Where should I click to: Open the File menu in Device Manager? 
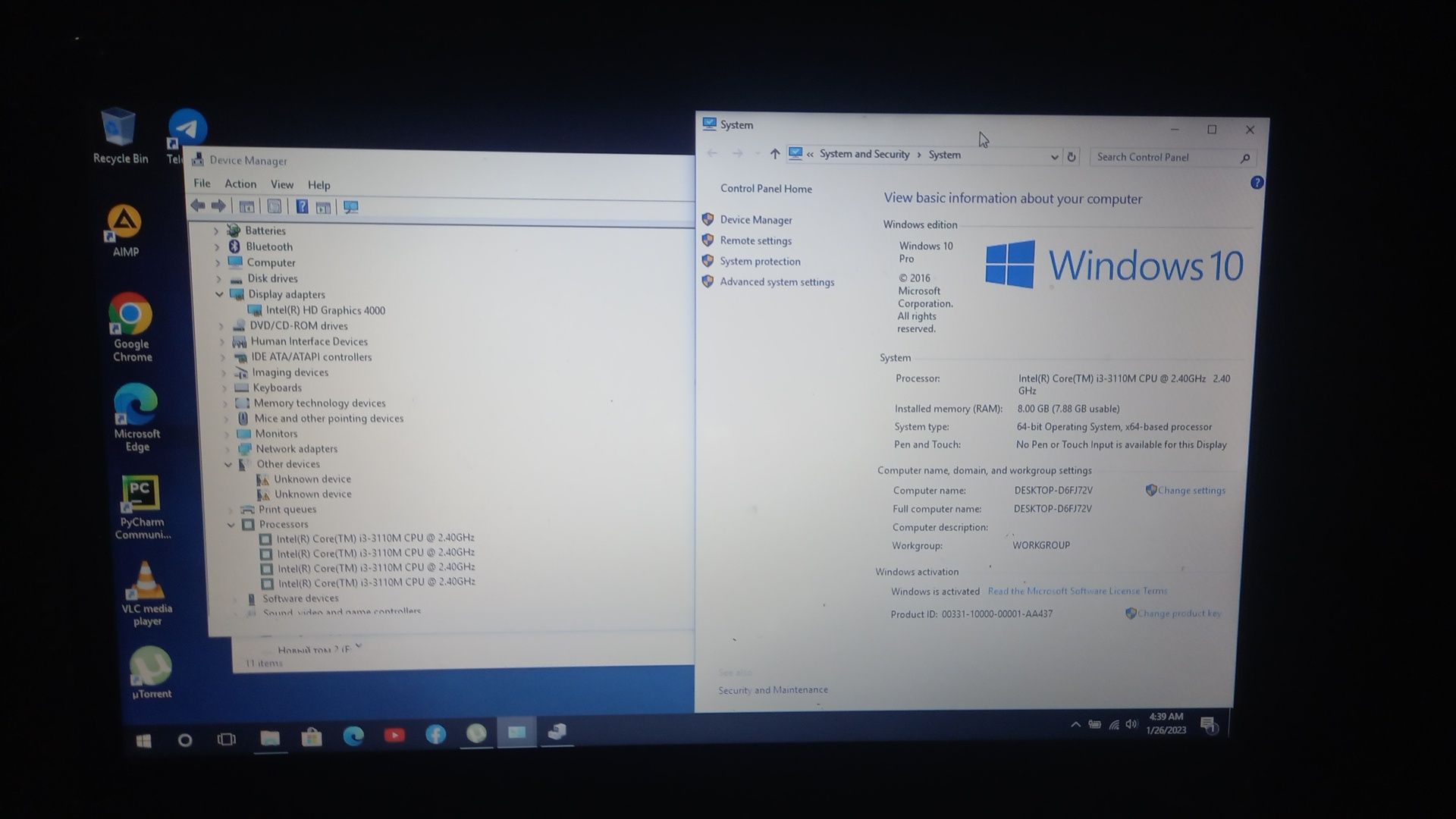(202, 184)
